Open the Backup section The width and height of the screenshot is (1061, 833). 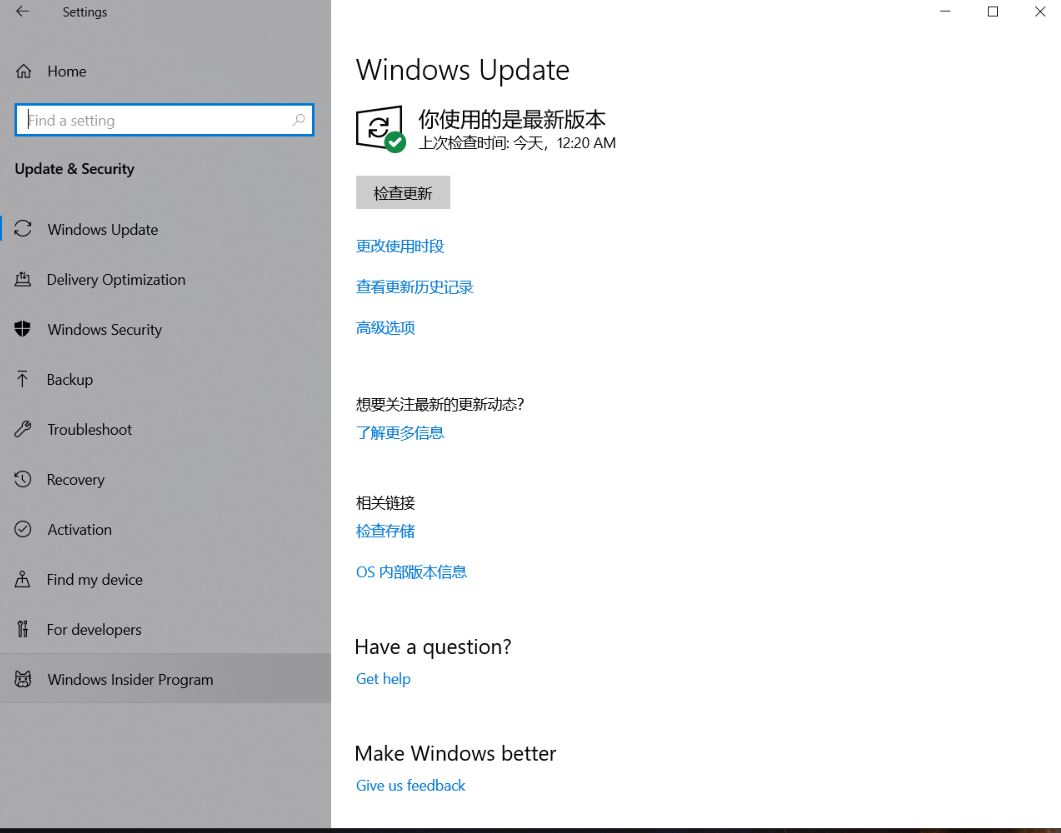[166, 380]
